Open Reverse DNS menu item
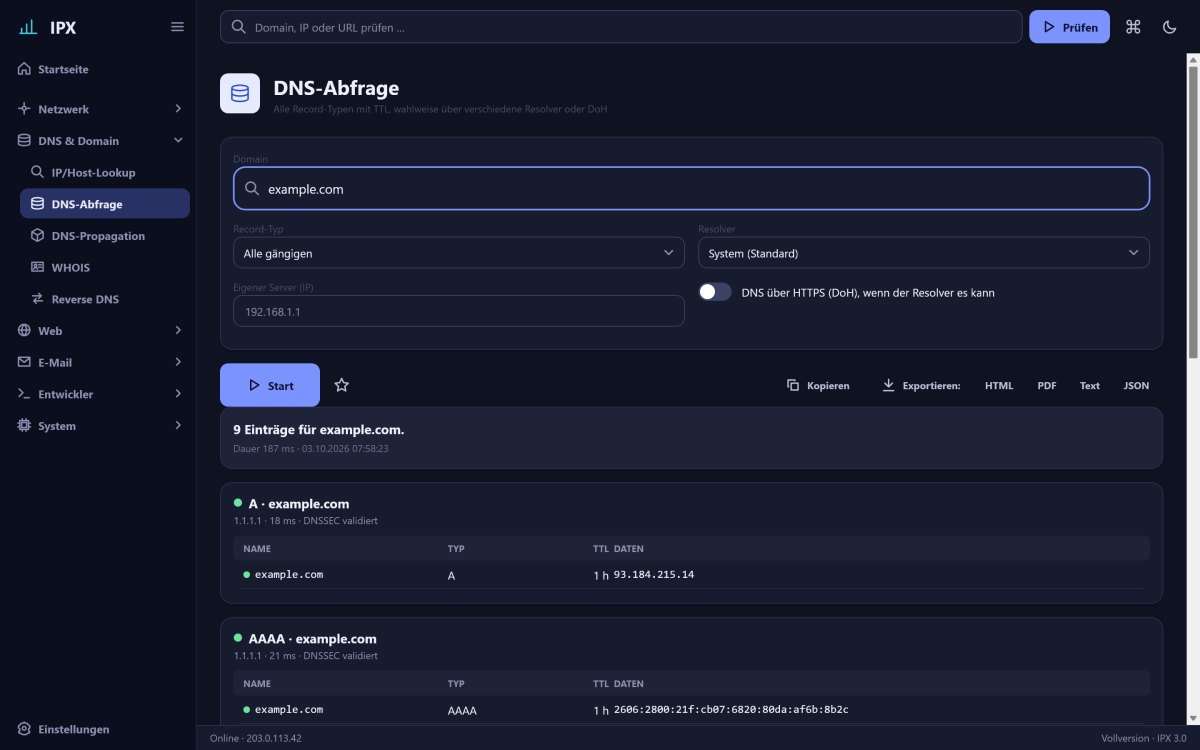Viewport: 1200px width, 750px height. 105,299
